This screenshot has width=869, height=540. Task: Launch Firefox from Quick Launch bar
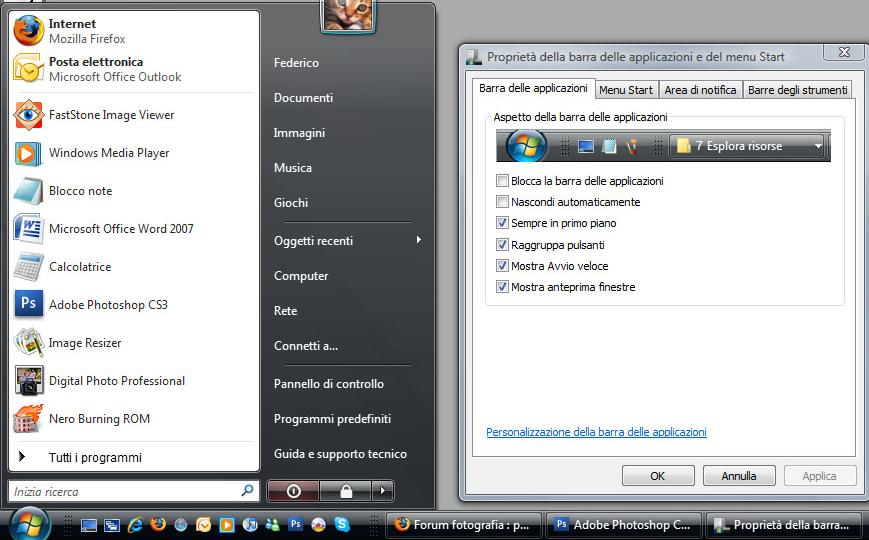pos(158,524)
